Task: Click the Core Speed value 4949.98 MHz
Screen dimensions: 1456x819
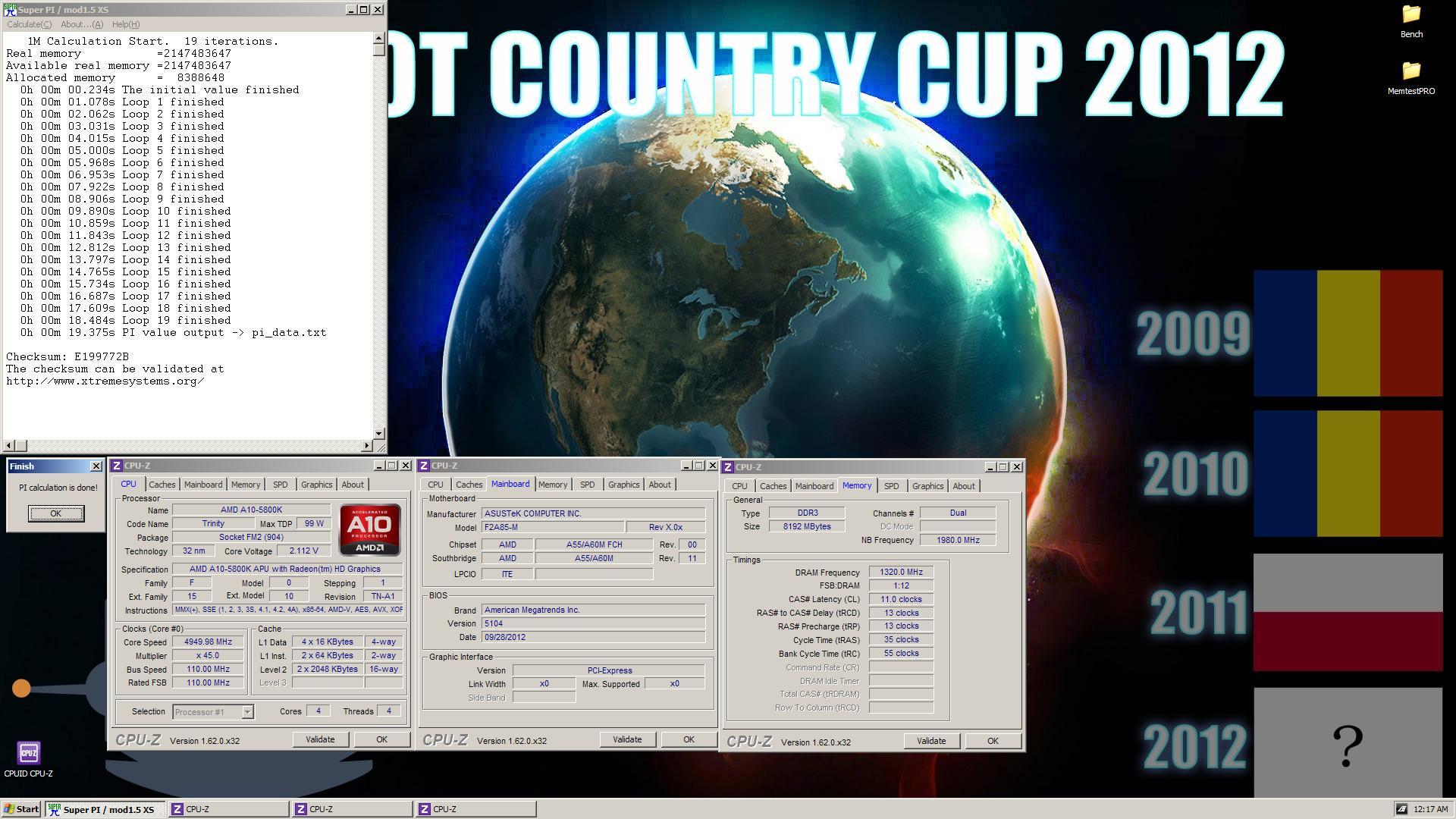Action: pyautogui.click(x=208, y=642)
